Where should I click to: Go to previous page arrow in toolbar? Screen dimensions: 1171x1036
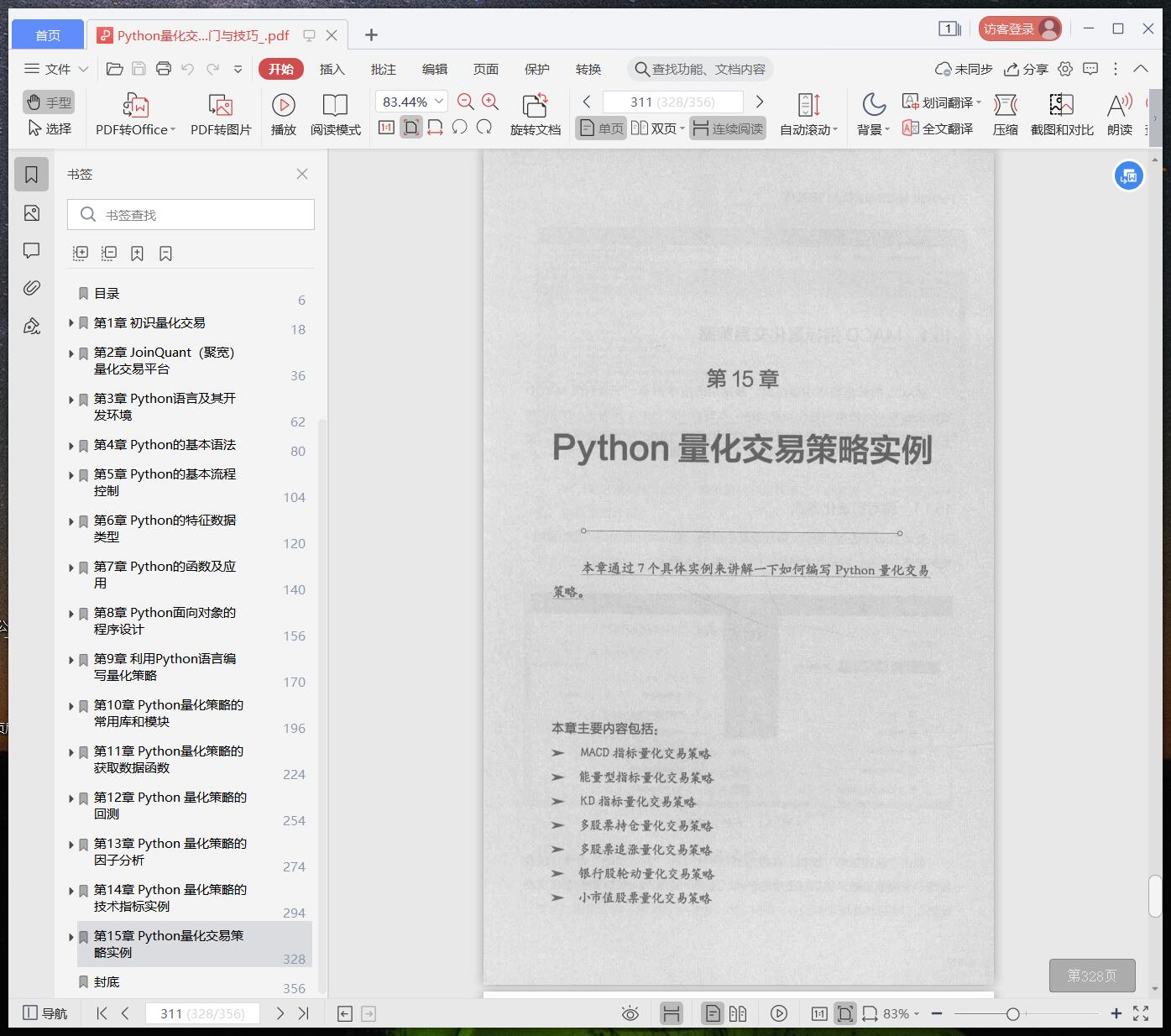click(587, 102)
